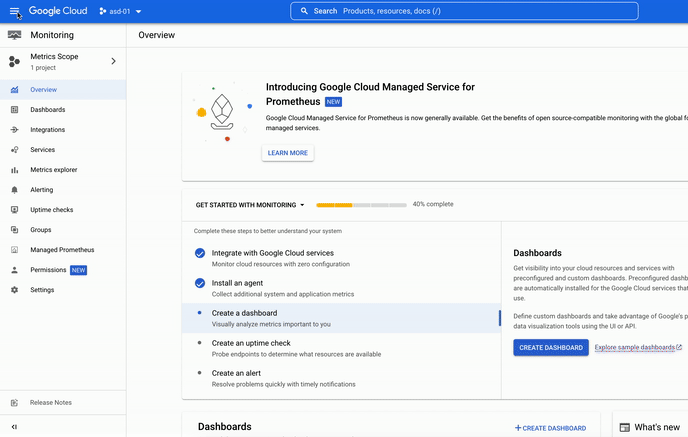Viewport: 688px width, 437px height.
Task: Select the Create a dashboard step
Action: click(341, 318)
